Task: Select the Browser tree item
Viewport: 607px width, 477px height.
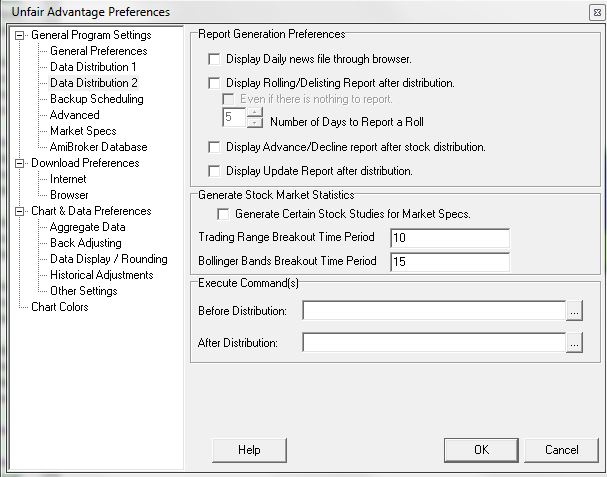Action: 69,195
